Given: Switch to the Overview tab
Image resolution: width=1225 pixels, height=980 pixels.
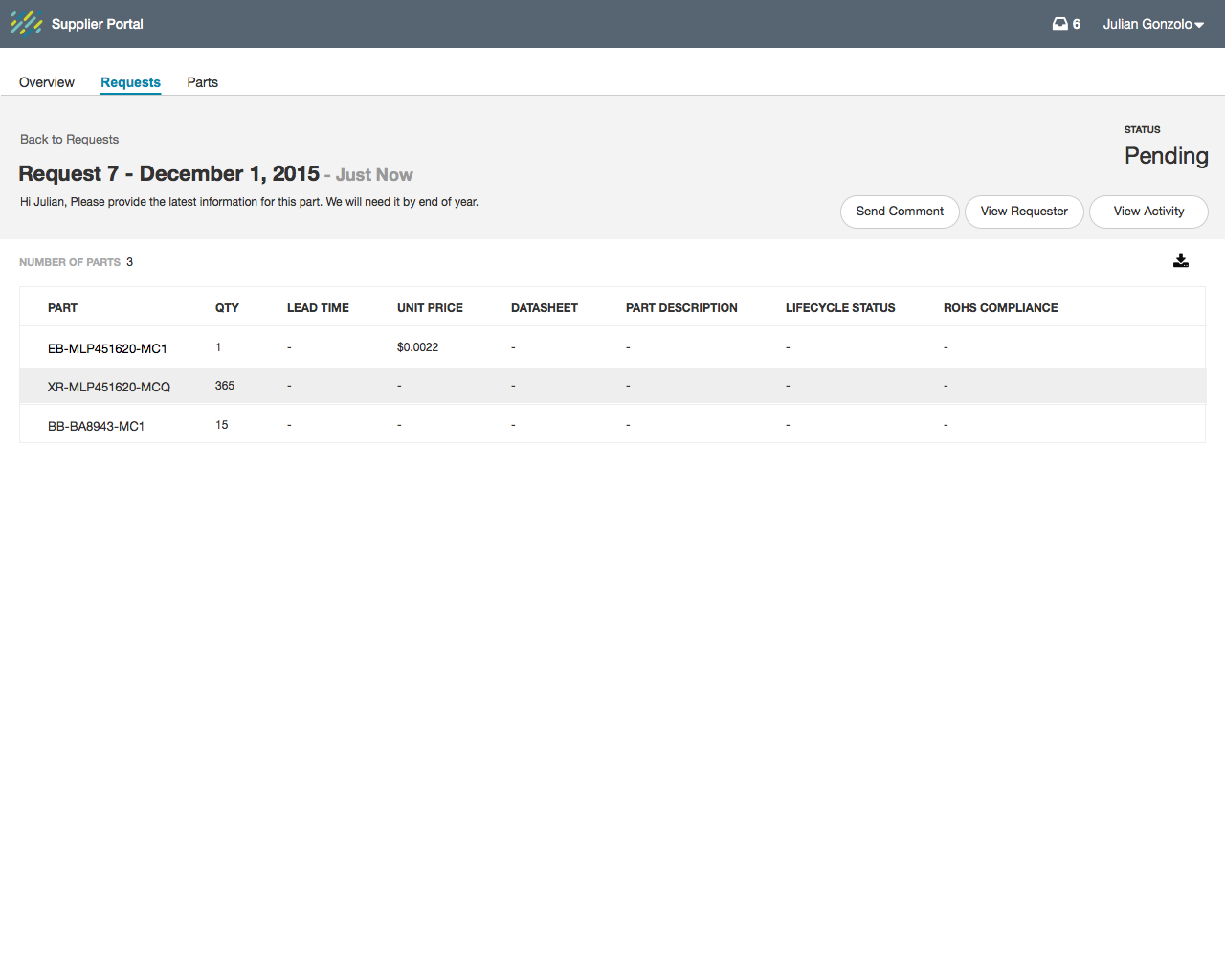Looking at the screenshot, I should point(47,82).
